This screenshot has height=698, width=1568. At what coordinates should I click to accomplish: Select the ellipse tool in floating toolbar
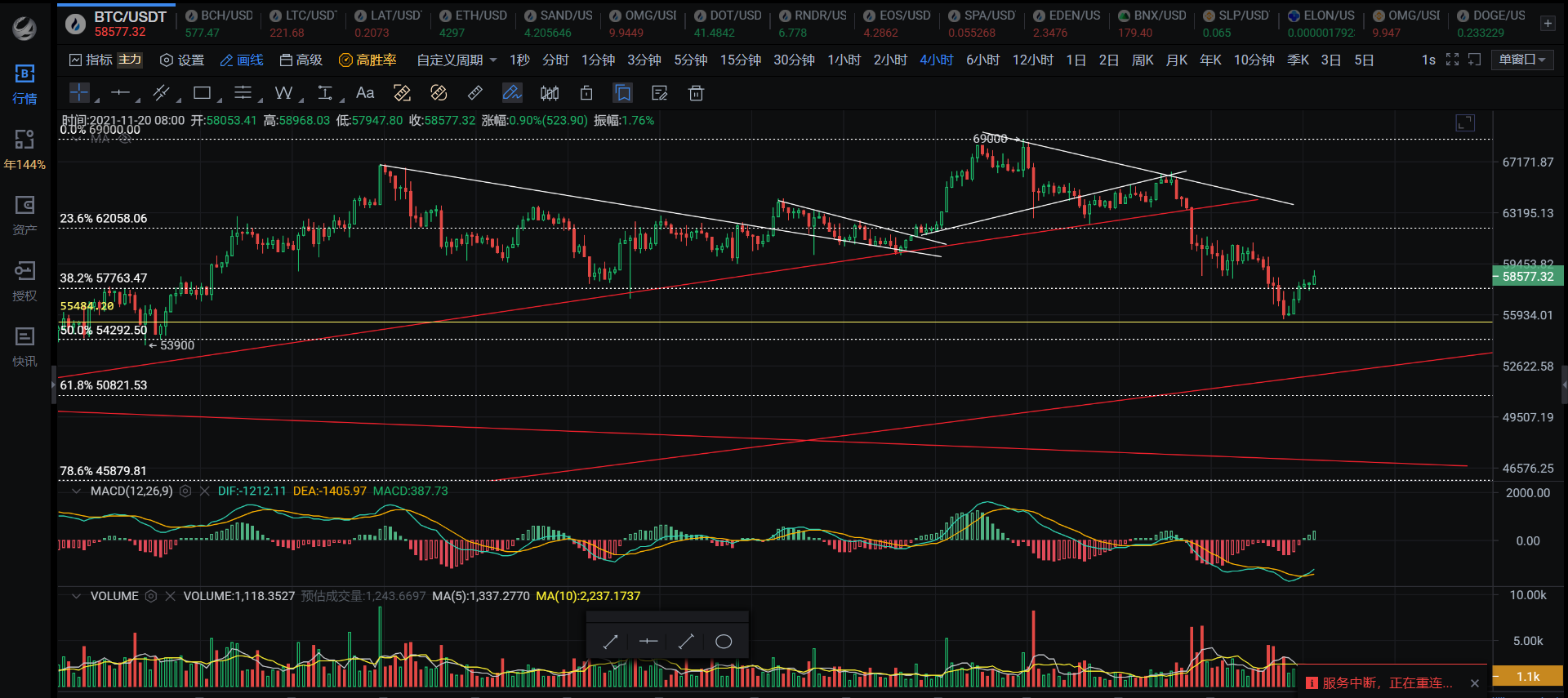[724, 642]
